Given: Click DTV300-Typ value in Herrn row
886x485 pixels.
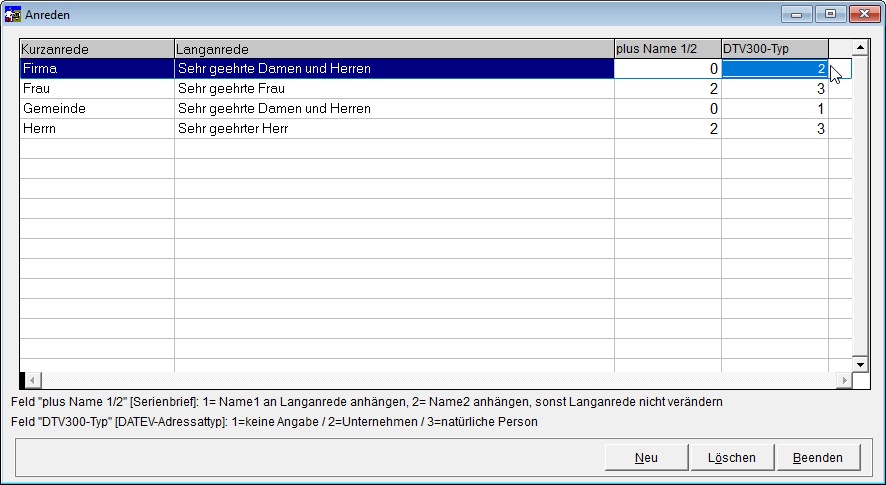Looking at the screenshot, I should point(775,129).
